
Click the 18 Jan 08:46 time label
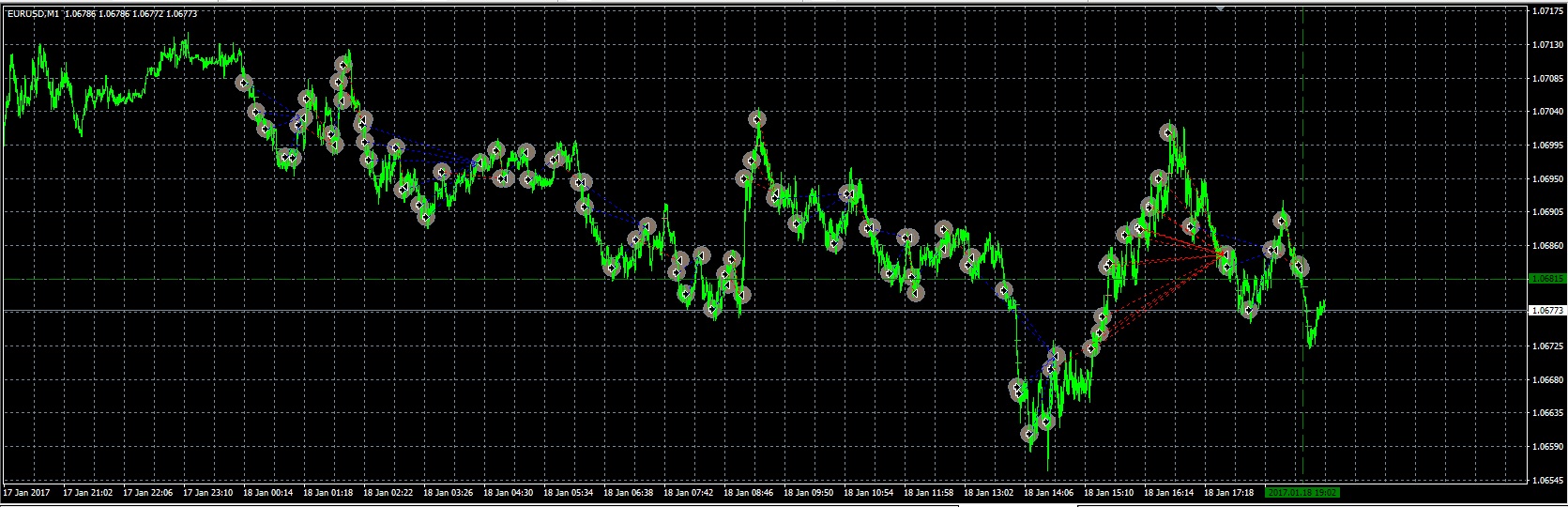click(x=749, y=492)
